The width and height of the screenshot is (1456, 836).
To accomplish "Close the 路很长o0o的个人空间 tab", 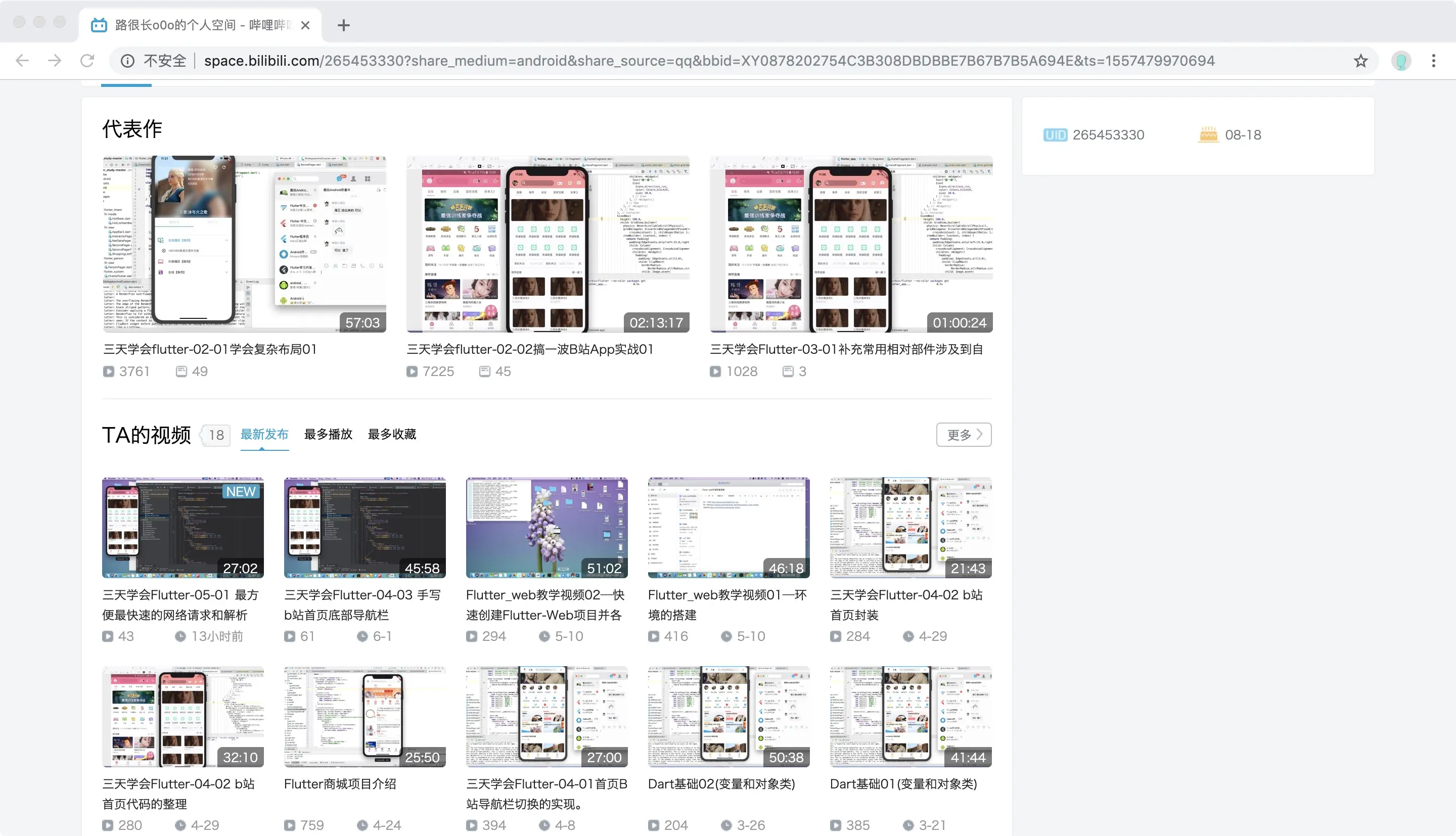I will point(305,25).
